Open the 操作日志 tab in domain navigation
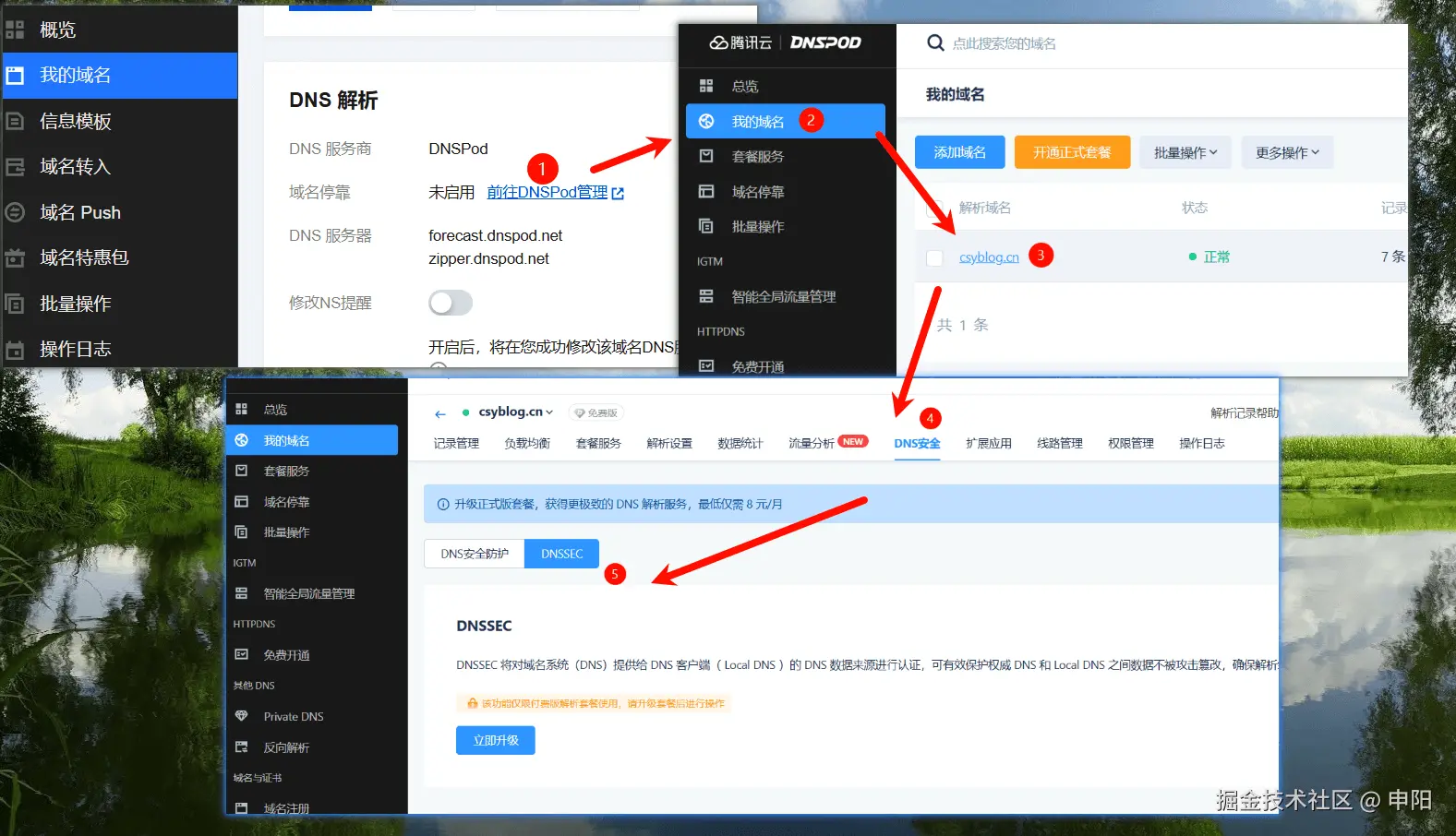 coord(1202,443)
